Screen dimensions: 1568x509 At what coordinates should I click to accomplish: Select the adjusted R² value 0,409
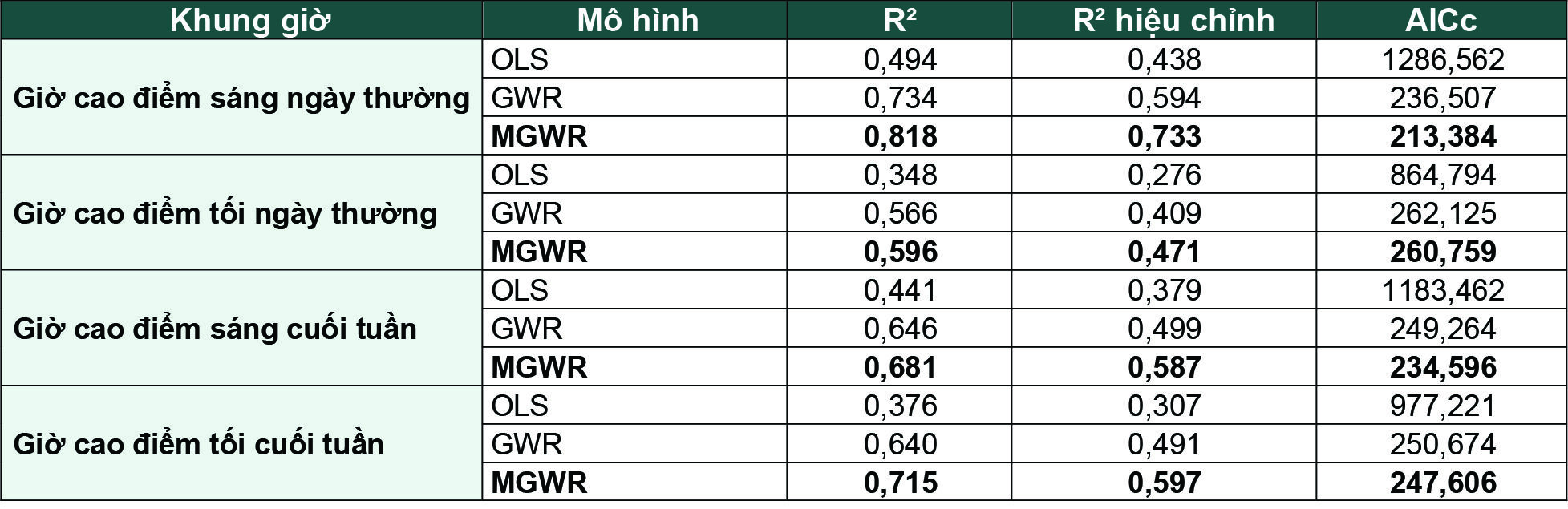(1164, 213)
